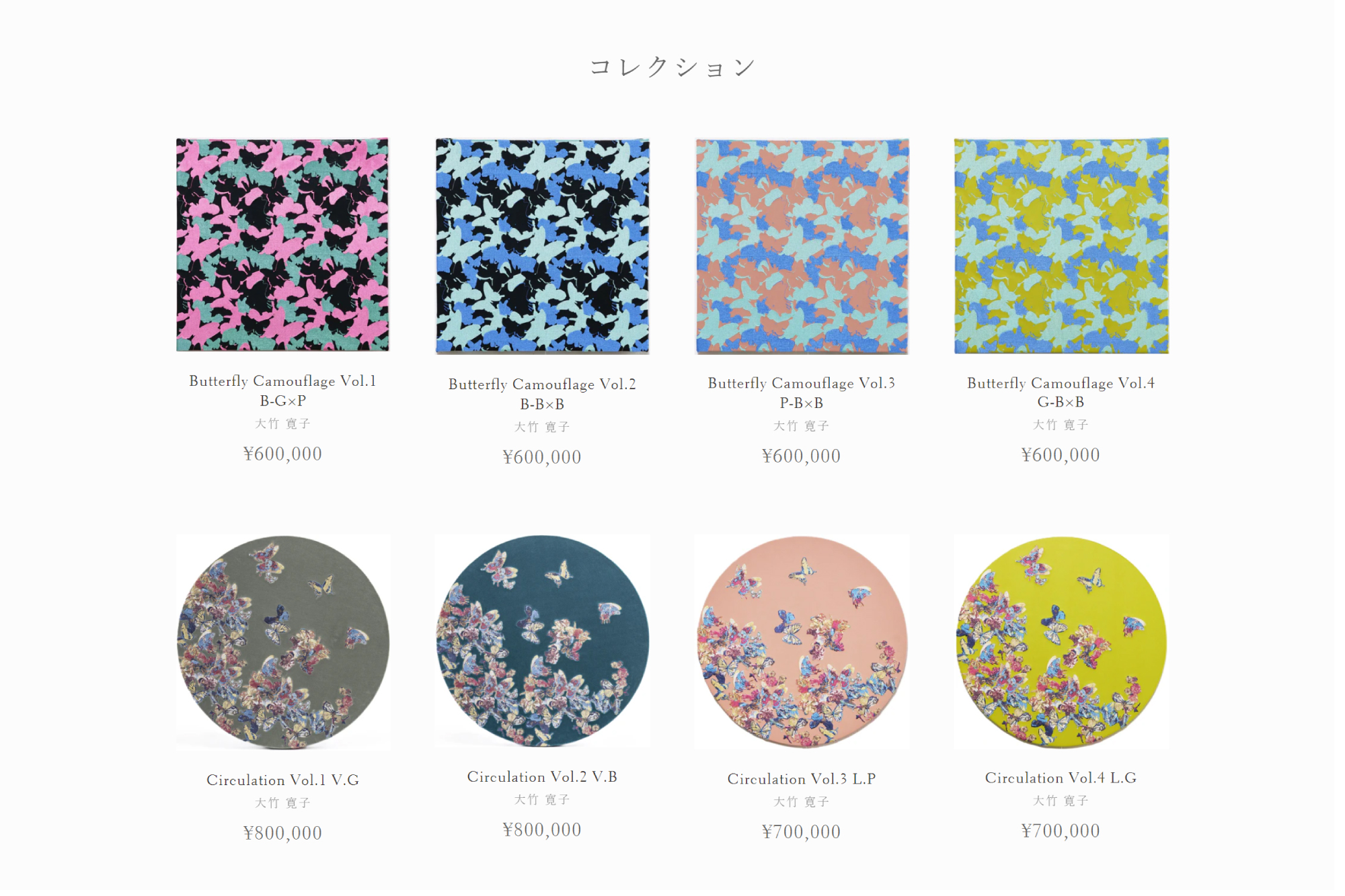Image resolution: width=1345 pixels, height=896 pixels.
Task: Click artist name 大竹 寛子 under Circulation Vol.2
Action: click(x=542, y=799)
